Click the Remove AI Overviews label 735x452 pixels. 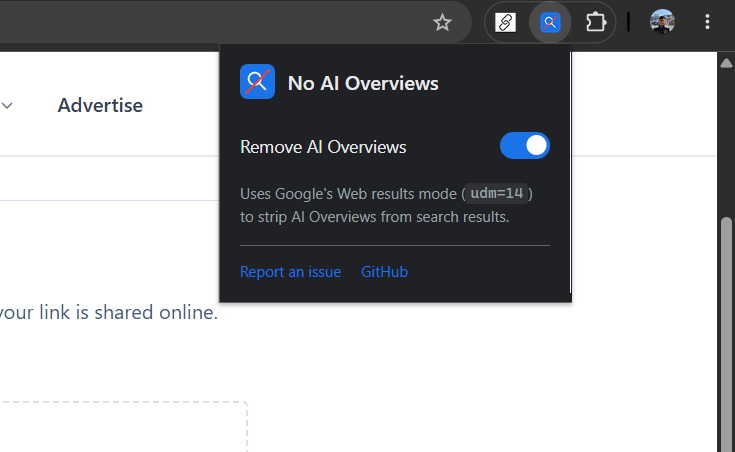[323, 147]
